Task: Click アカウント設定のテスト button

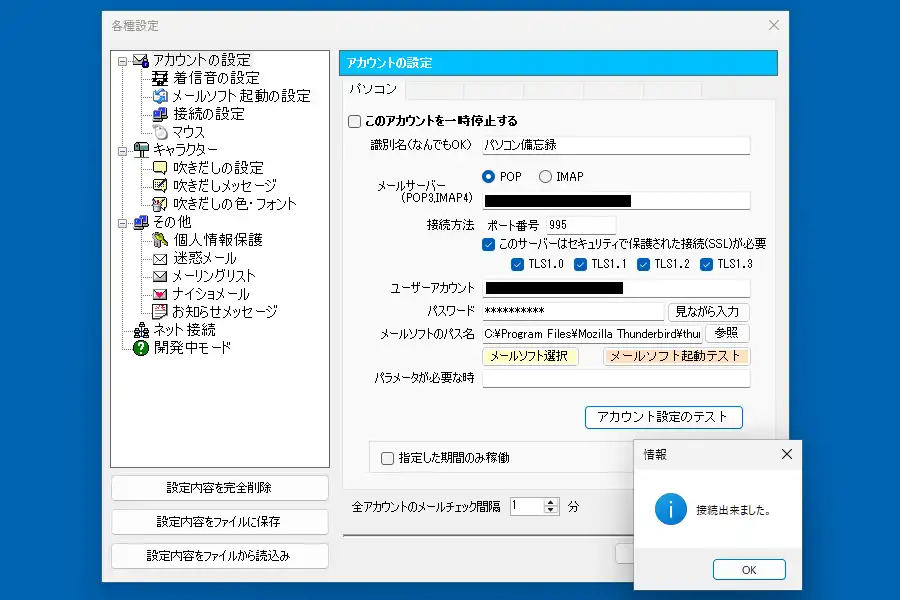Action: (x=664, y=417)
